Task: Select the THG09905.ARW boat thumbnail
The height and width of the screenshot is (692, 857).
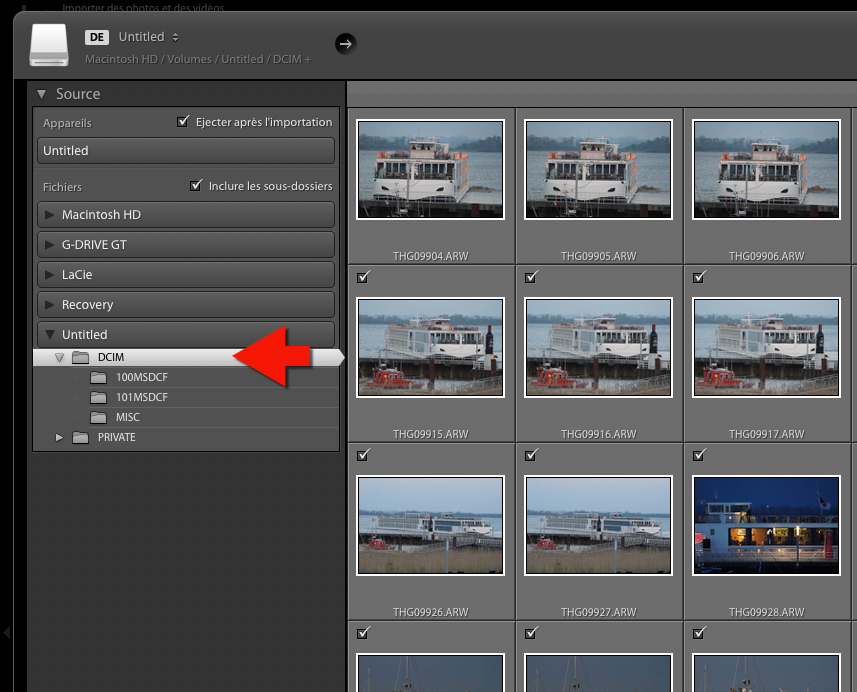Action: 598,169
